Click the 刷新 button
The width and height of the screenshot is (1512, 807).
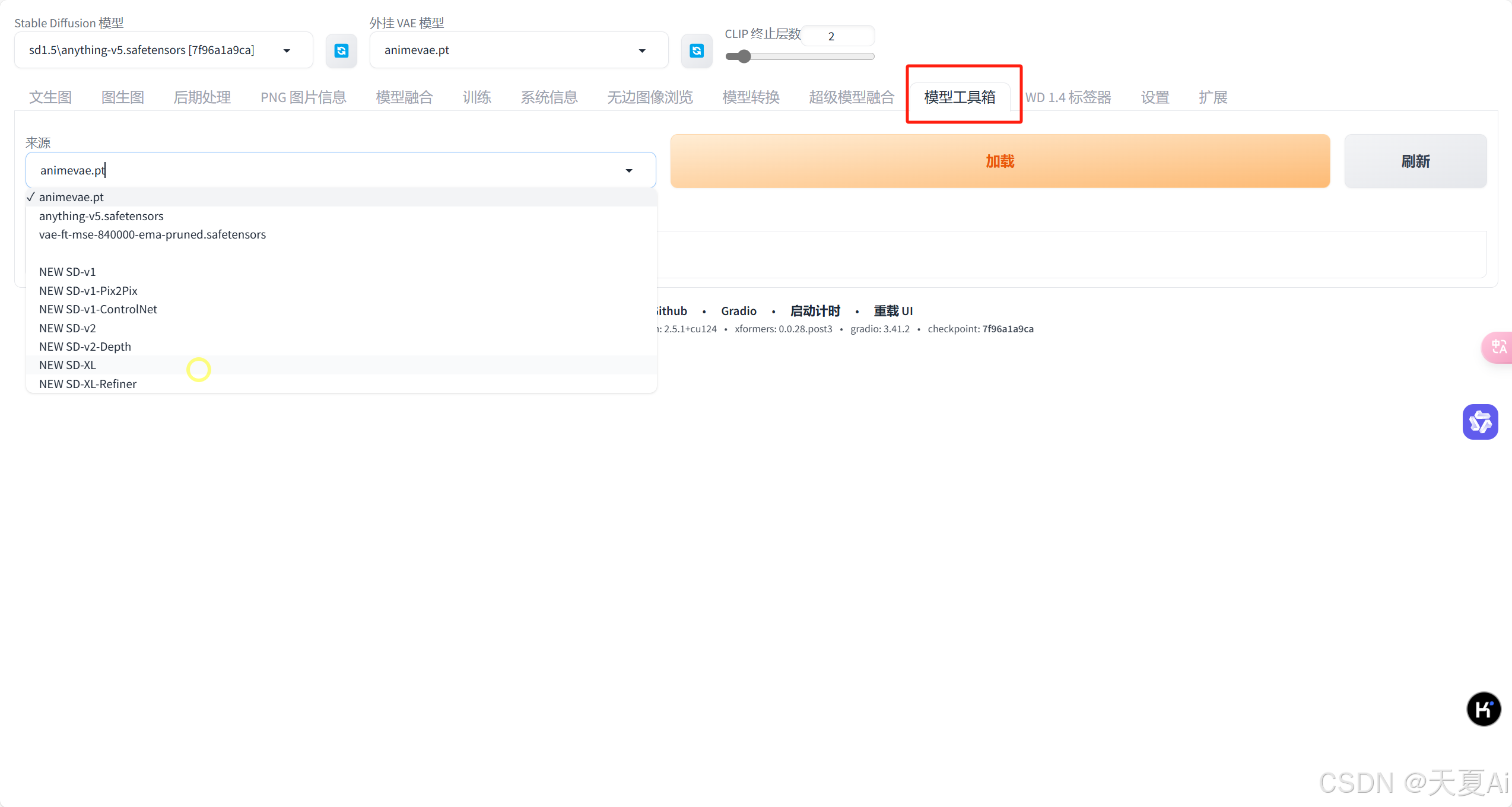[1415, 161]
